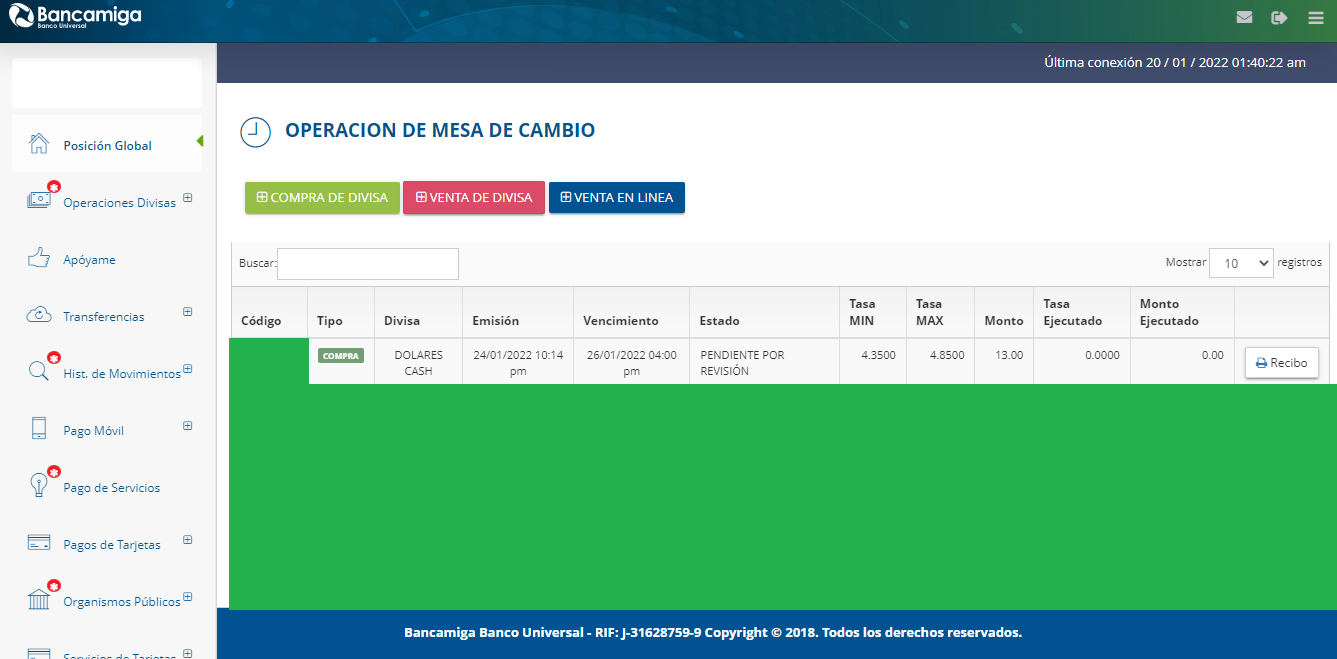Click the Venta en Linea button
The height and width of the screenshot is (659, 1337).
[x=617, y=198]
